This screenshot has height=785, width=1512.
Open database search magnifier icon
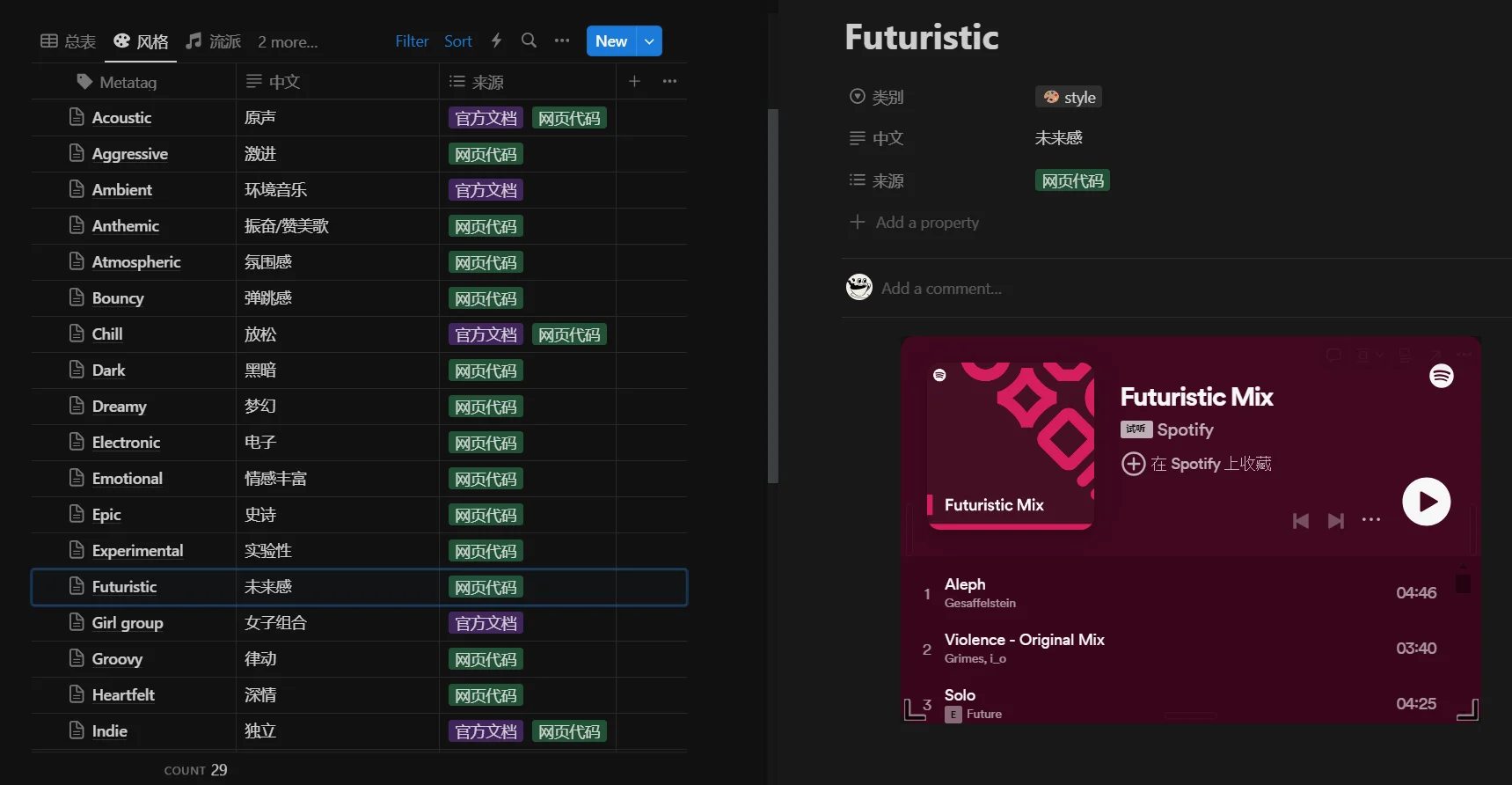529,40
